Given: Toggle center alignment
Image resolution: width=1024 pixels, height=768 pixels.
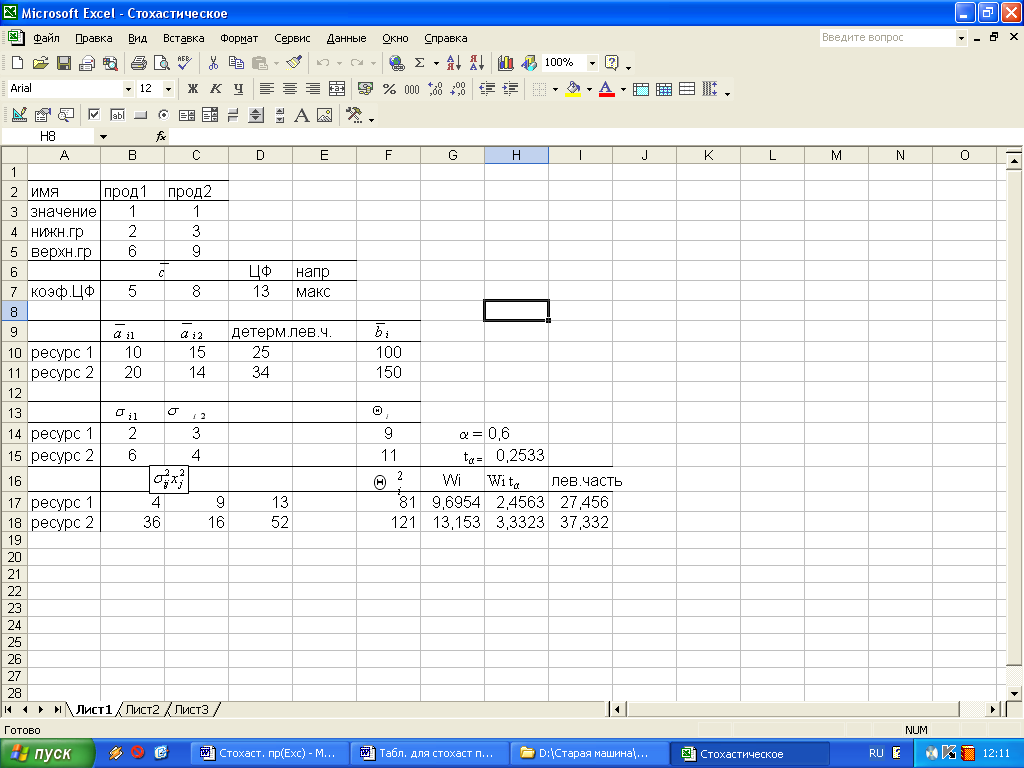Looking at the screenshot, I should tap(289, 89).
